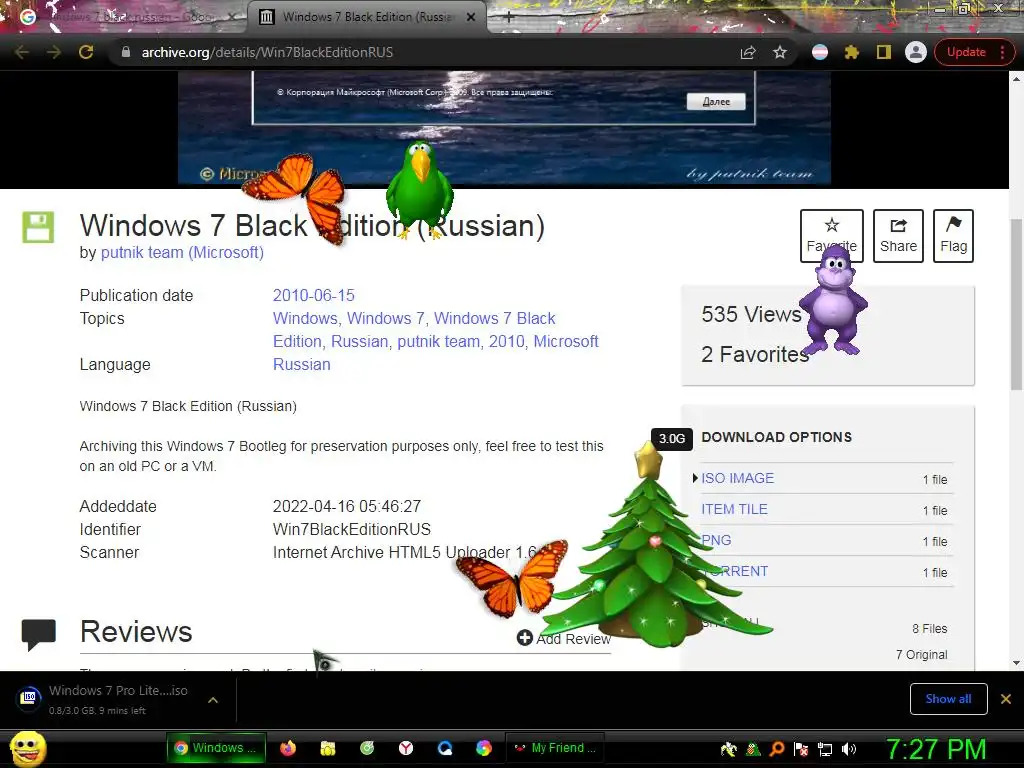Show all downloads
This screenshot has width=1024, height=768.
click(x=948, y=699)
